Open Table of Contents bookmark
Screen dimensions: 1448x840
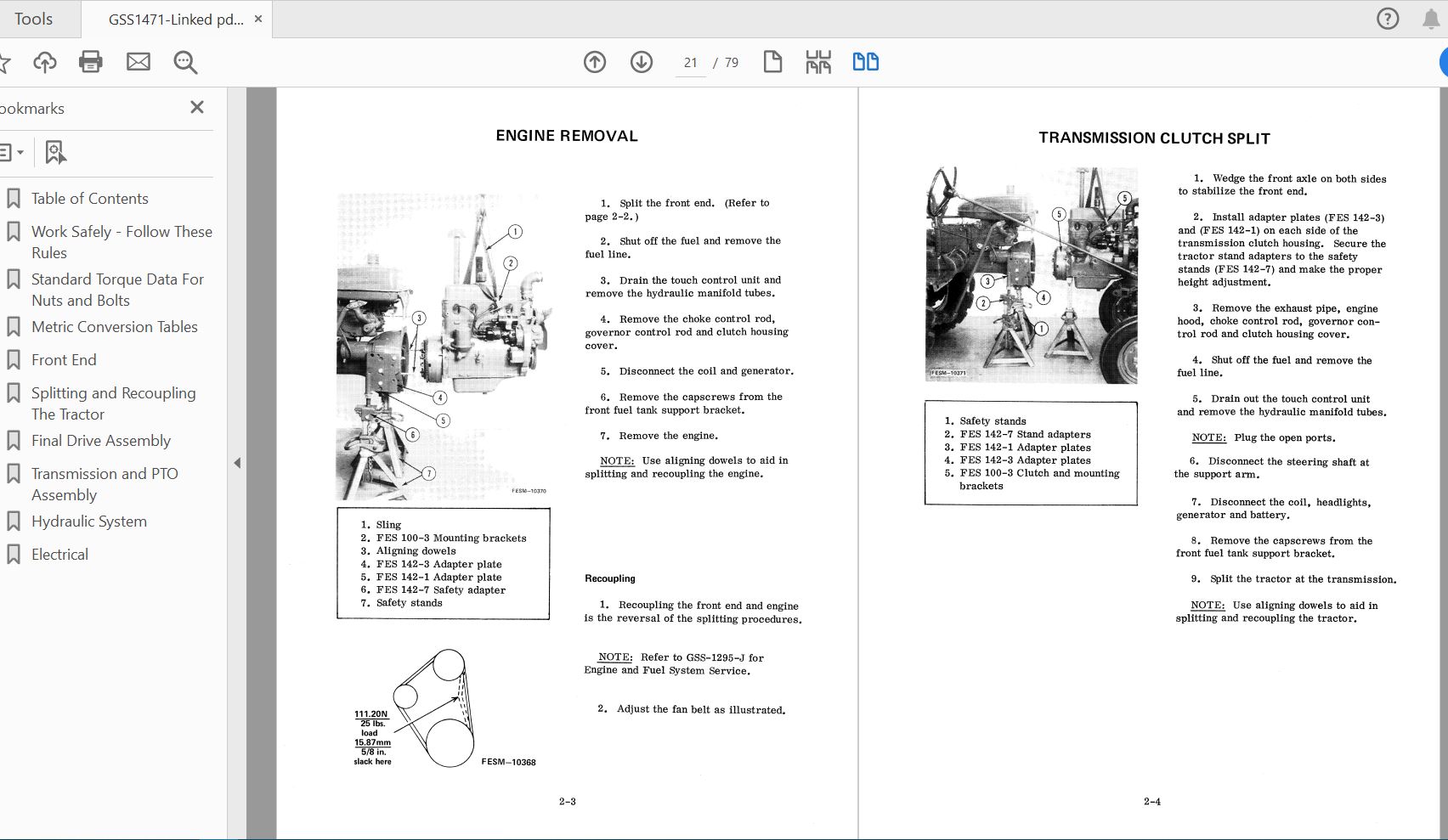tap(90, 198)
